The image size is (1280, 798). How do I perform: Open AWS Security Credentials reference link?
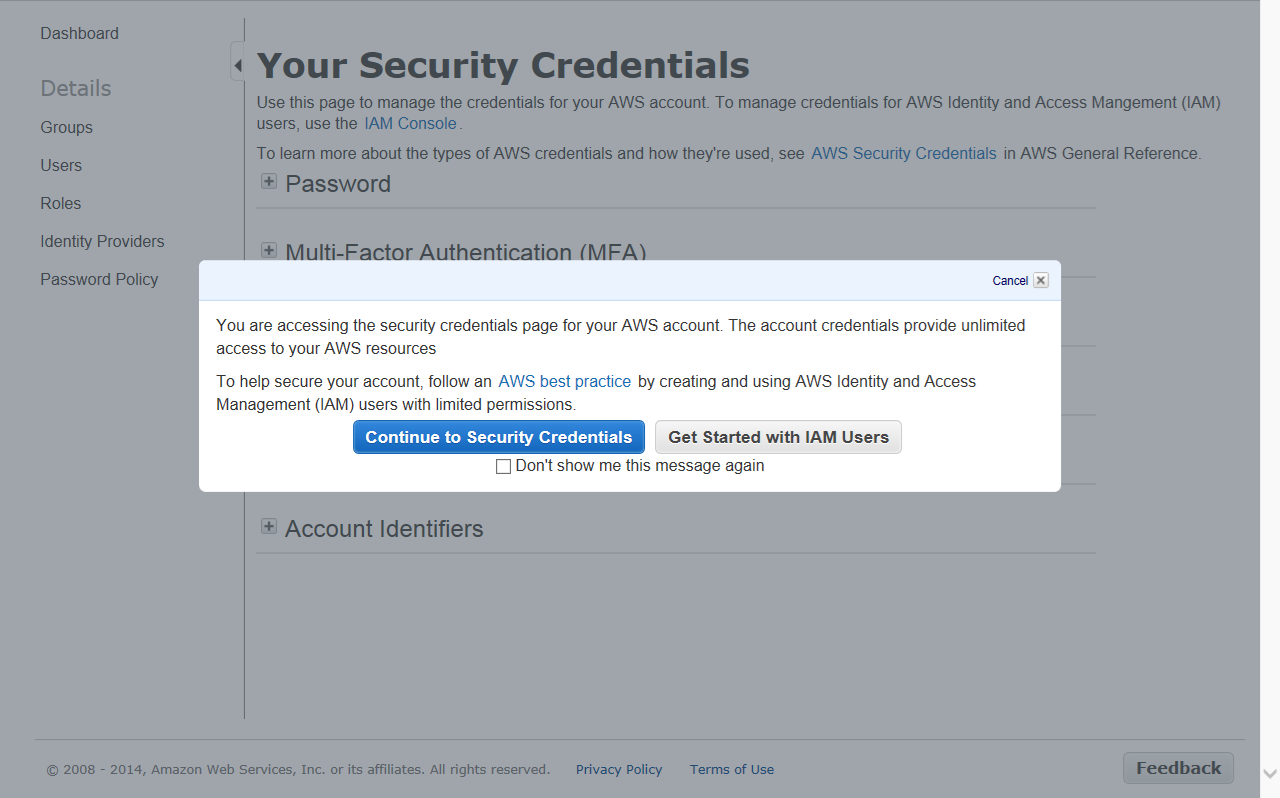903,153
